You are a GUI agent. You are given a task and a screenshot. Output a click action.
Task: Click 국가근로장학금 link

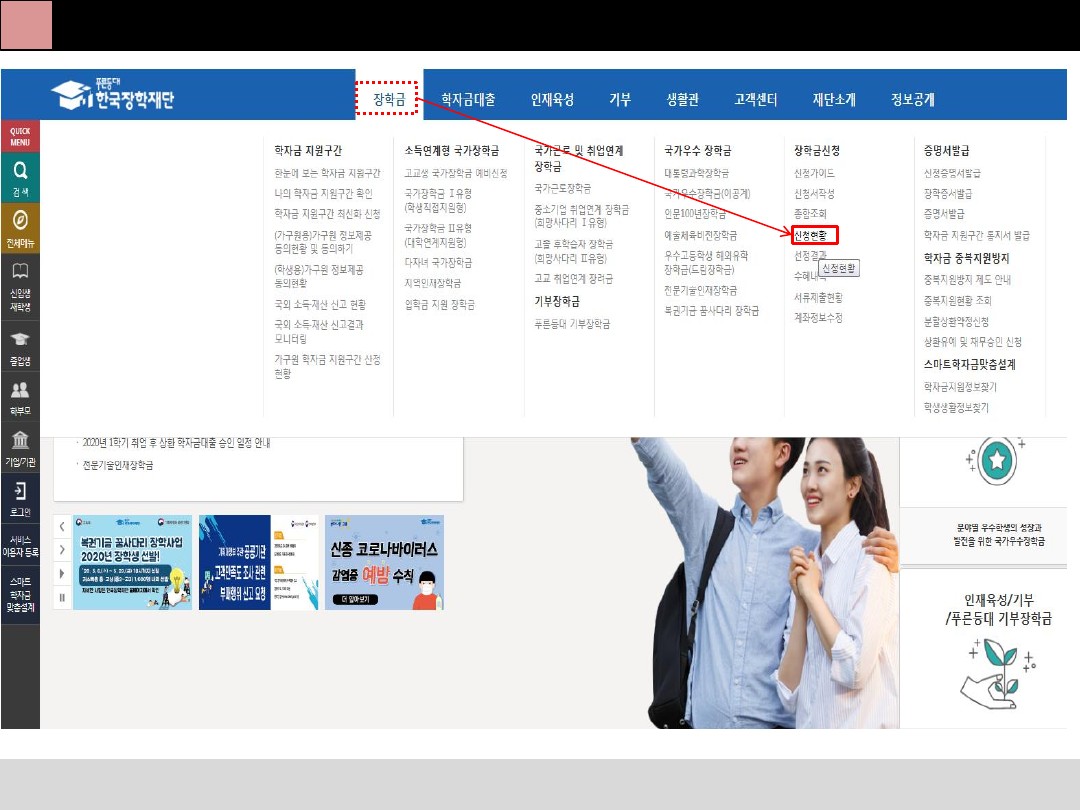[563, 188]
